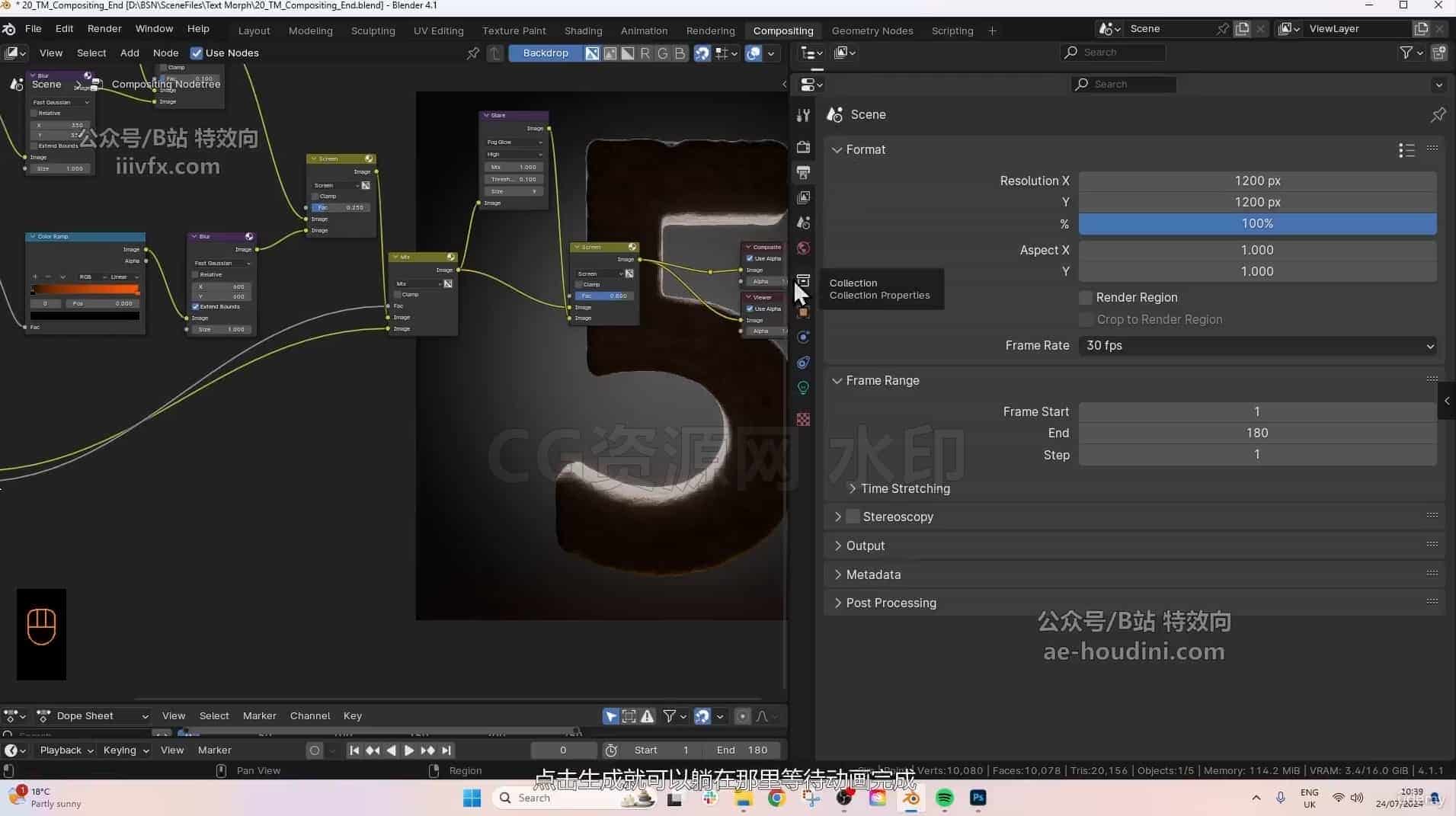Click the parent node tree arrow icon

495,53
